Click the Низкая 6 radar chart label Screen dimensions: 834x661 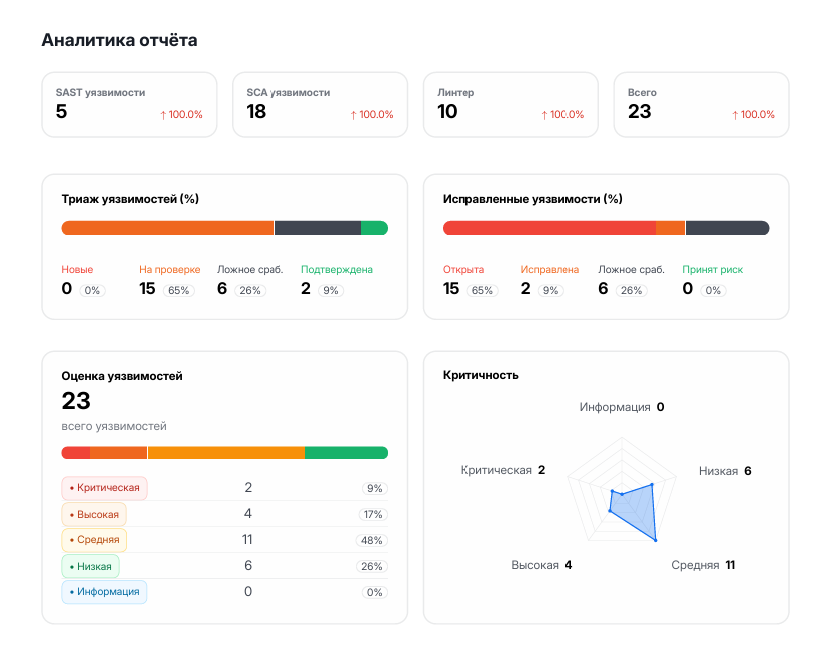coord(725,471)
